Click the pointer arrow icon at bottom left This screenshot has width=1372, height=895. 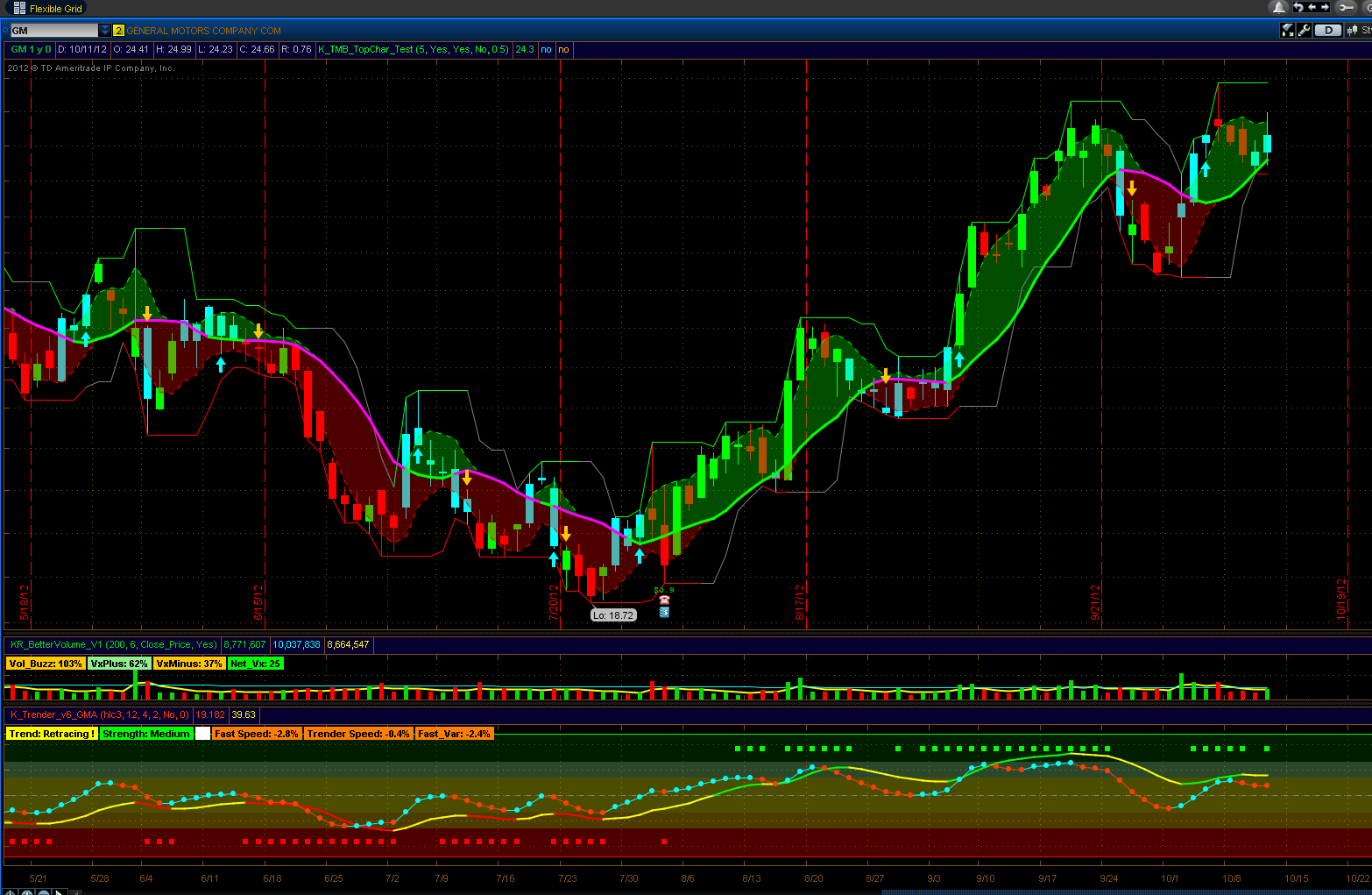60,892
